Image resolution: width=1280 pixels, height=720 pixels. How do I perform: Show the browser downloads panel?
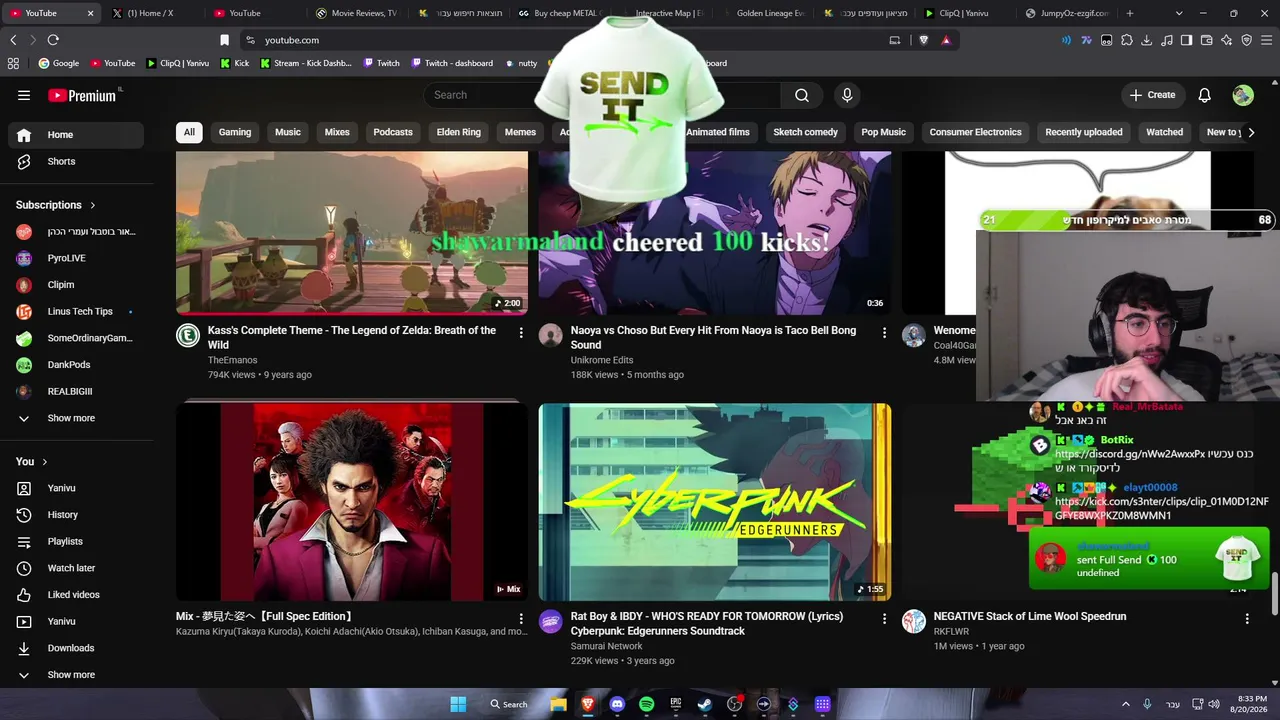pos(1146,40)
